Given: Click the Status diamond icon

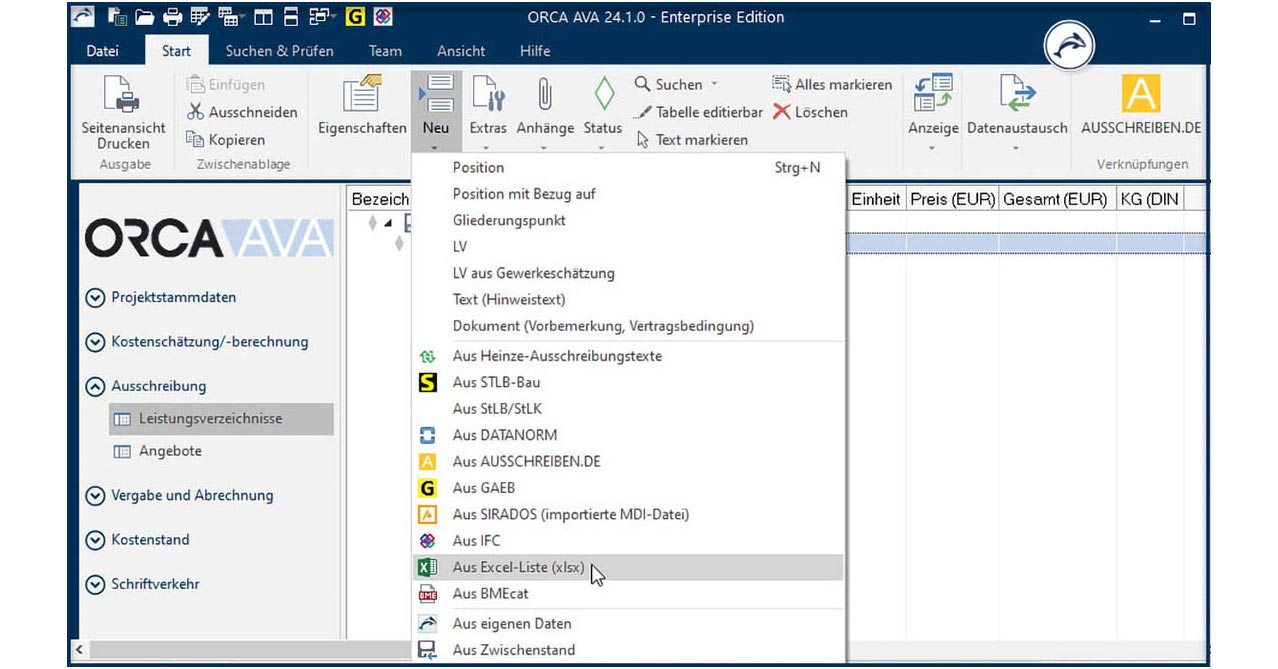Looking at the screenshot, I should 603,95.
